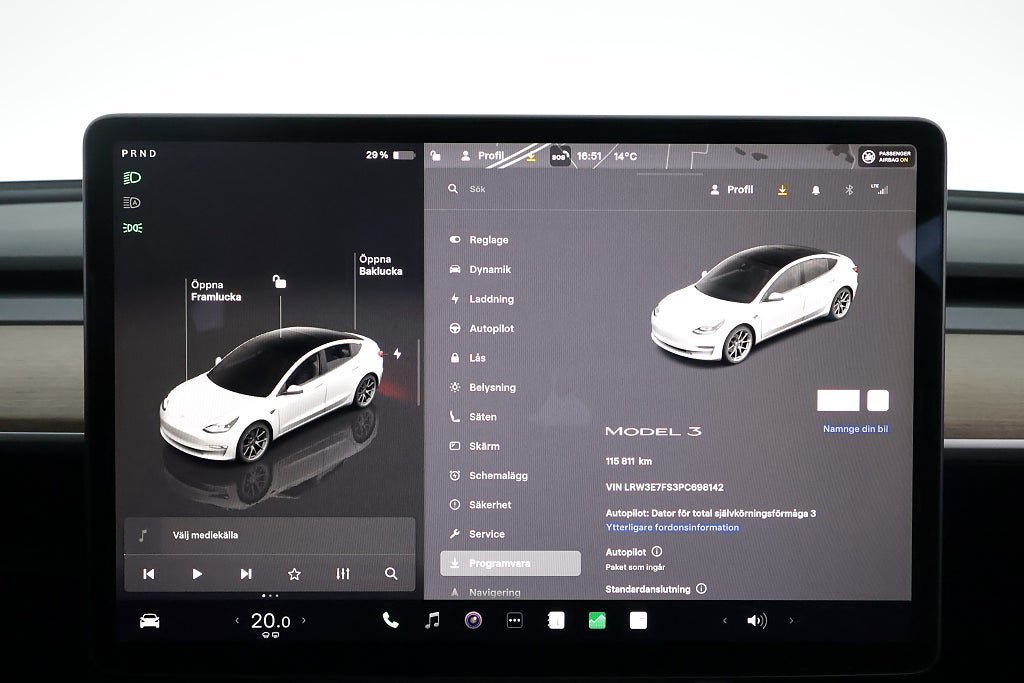The height and width of the screenshot is (683, 1024).
Task: Play media with the play button
Action: (x=197, y=573)
